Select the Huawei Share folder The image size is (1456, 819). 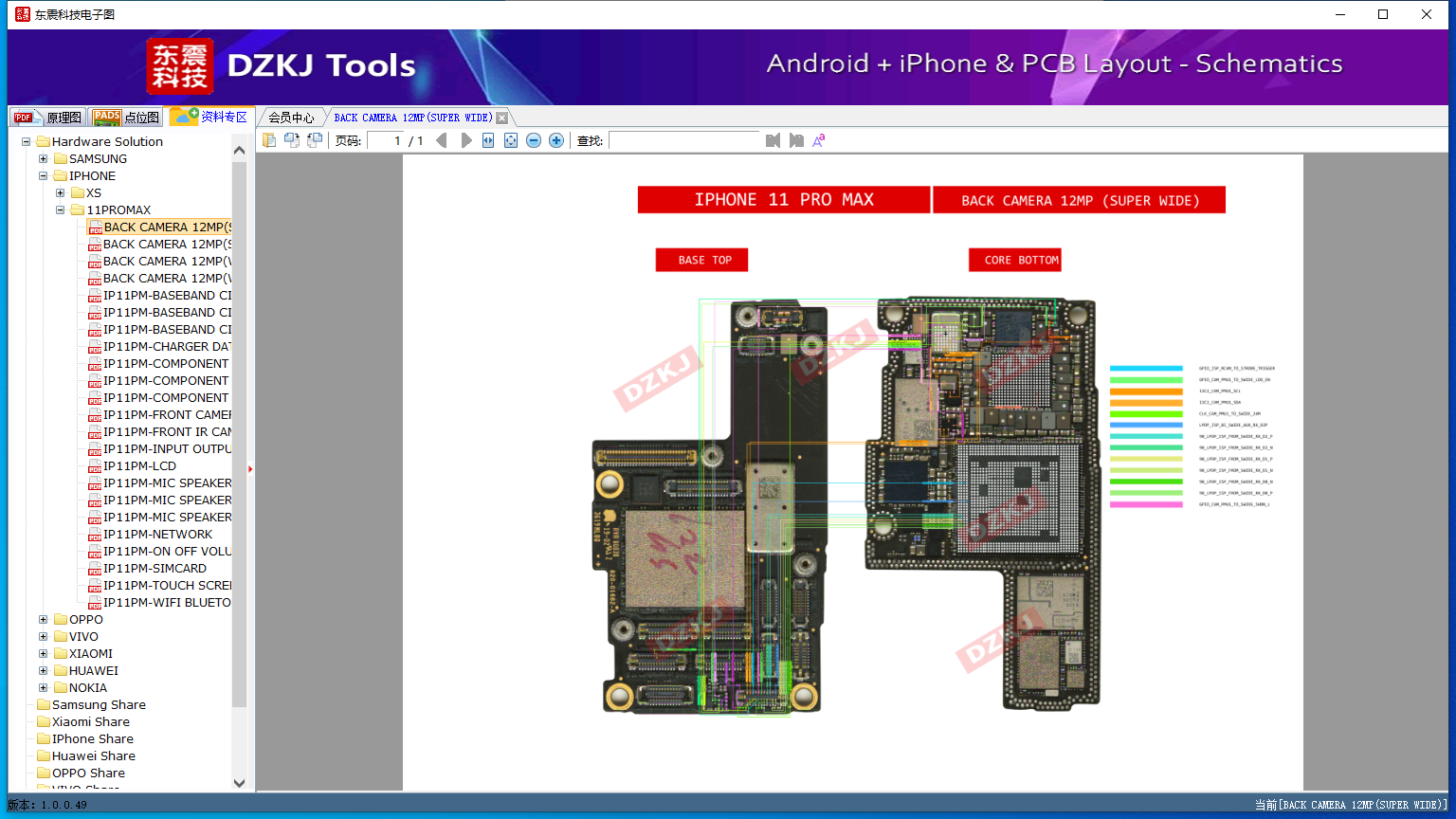point(86,756)
